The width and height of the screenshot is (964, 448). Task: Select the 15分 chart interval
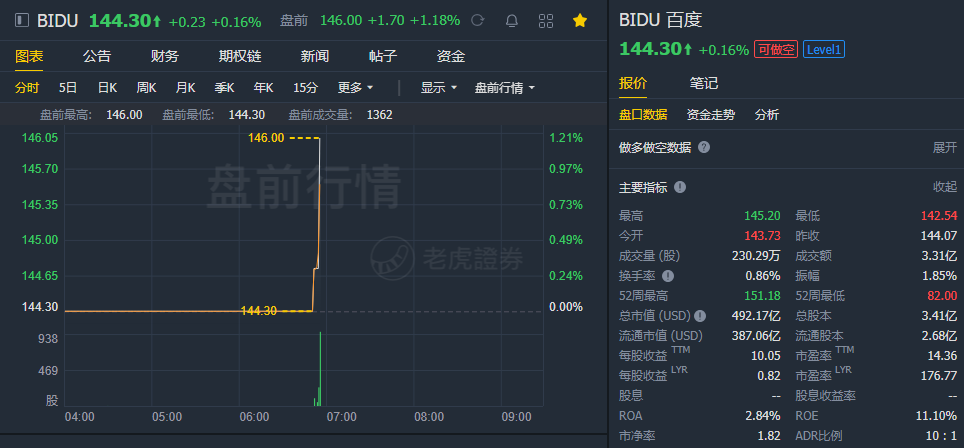306,87
